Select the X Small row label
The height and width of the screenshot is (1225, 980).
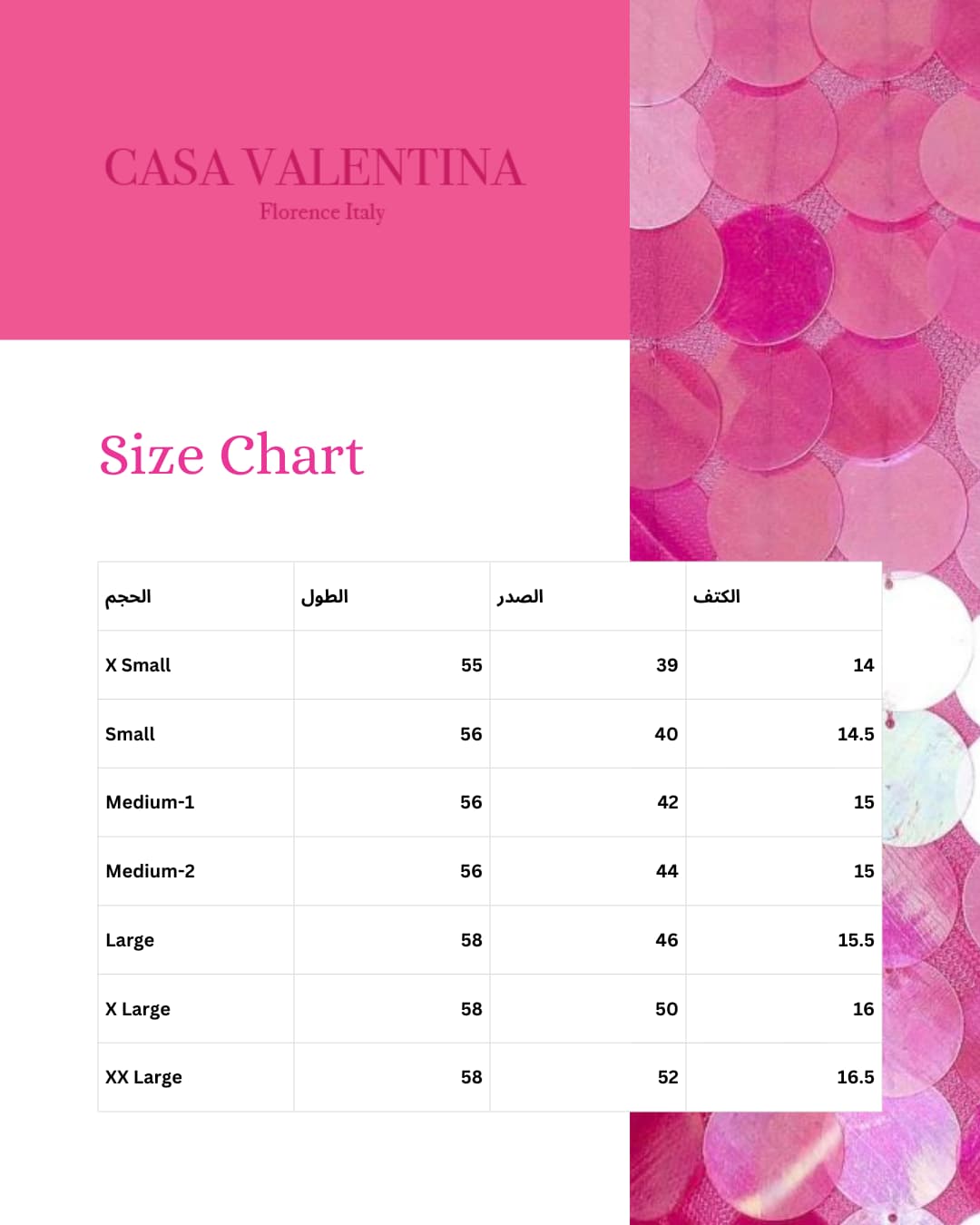coord(138,665)
